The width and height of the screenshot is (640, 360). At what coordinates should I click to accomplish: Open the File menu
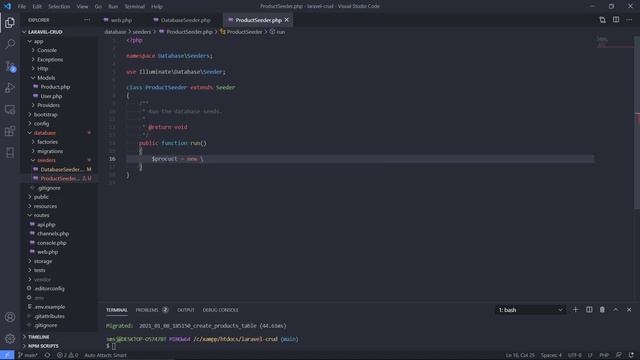coord(22,7)
